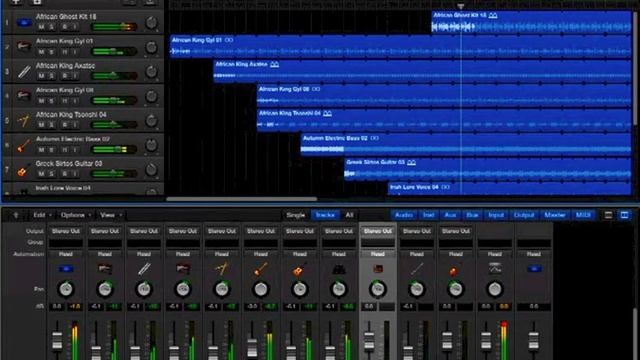Open the mixer View menu
Viewport: 640px width, 360px height.
pos(110,215)
